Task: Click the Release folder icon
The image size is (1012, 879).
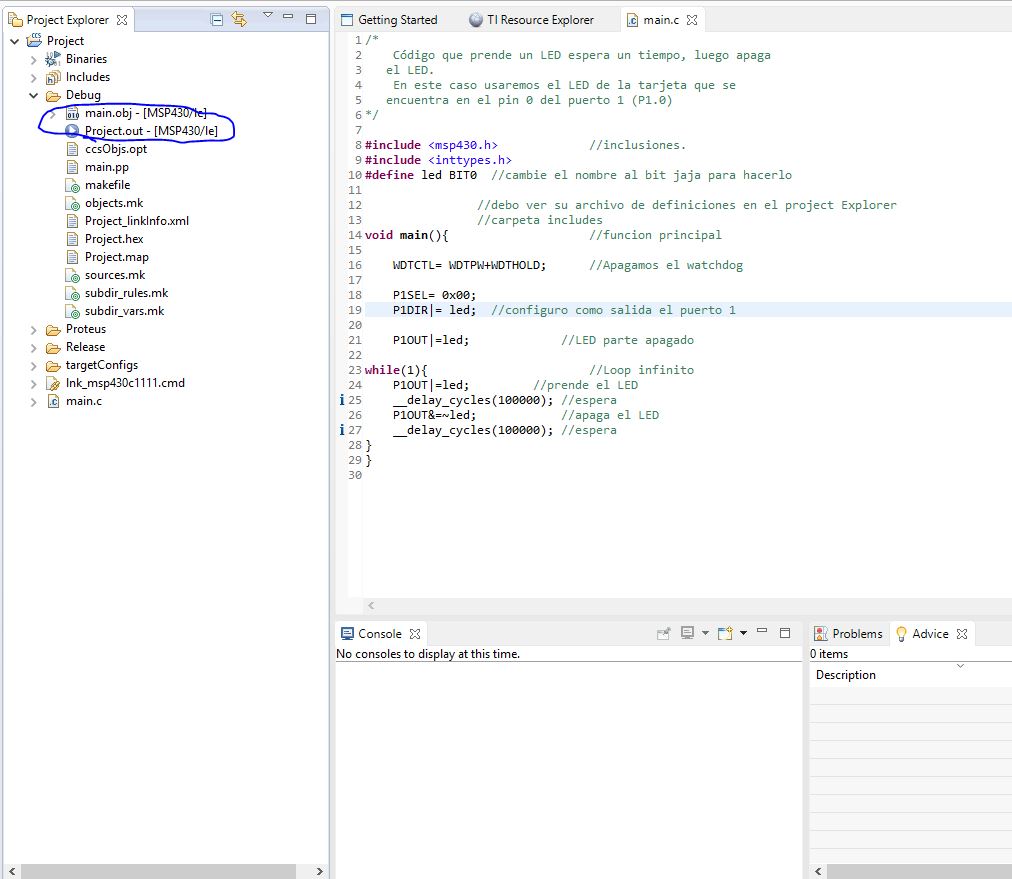Action: tap(53, 349)
